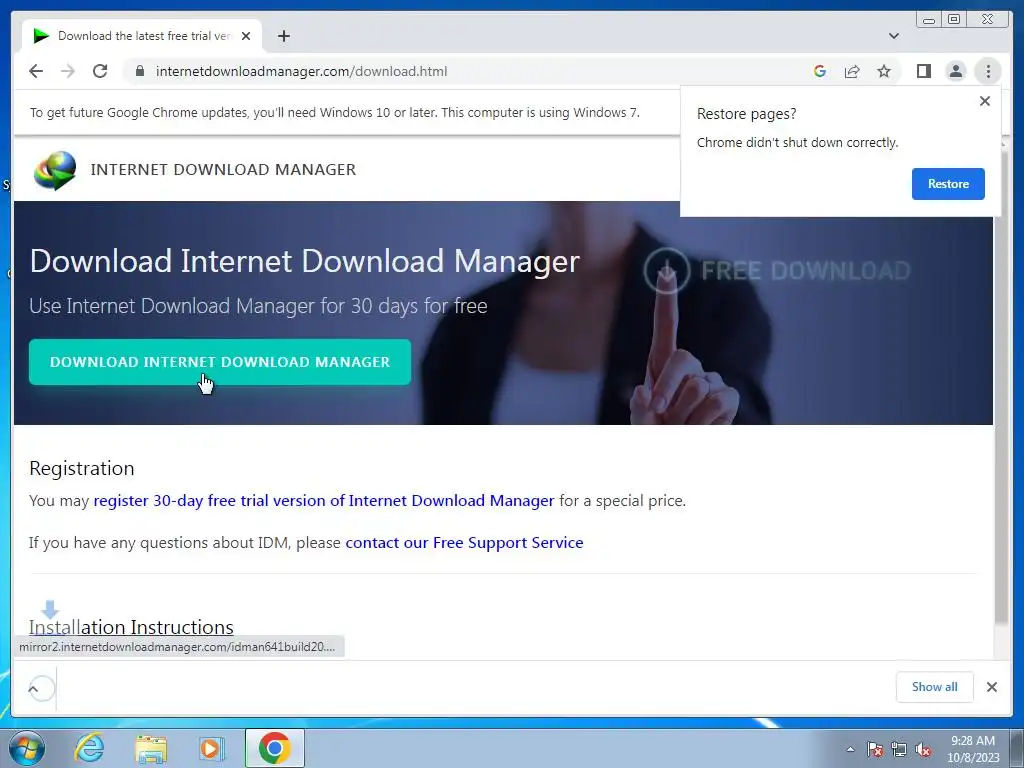Bookmark this page with the star icon
Viewport: 1024px width, 768px height.
[x=884, y=71]
